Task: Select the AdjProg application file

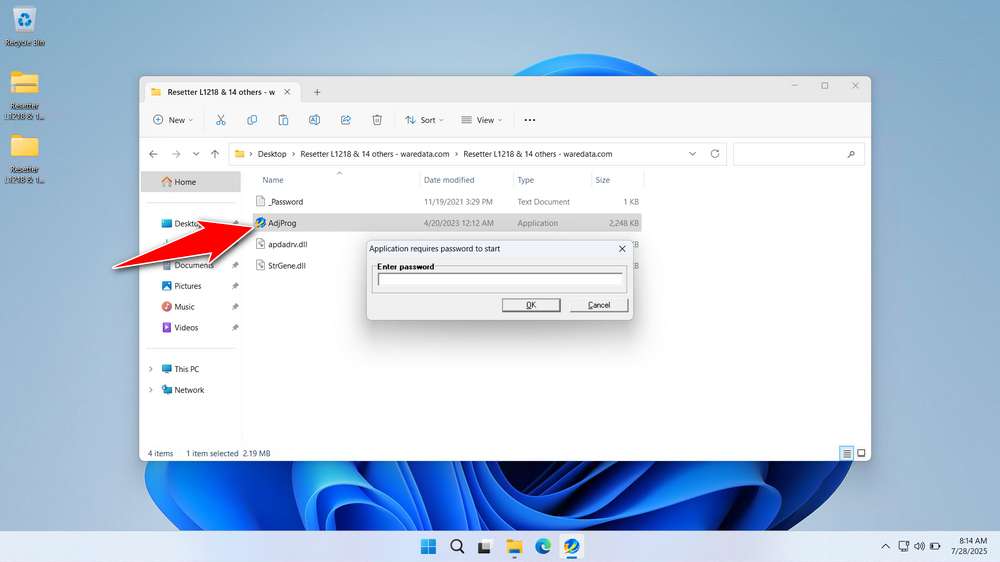Action: (x=447, y=223)
